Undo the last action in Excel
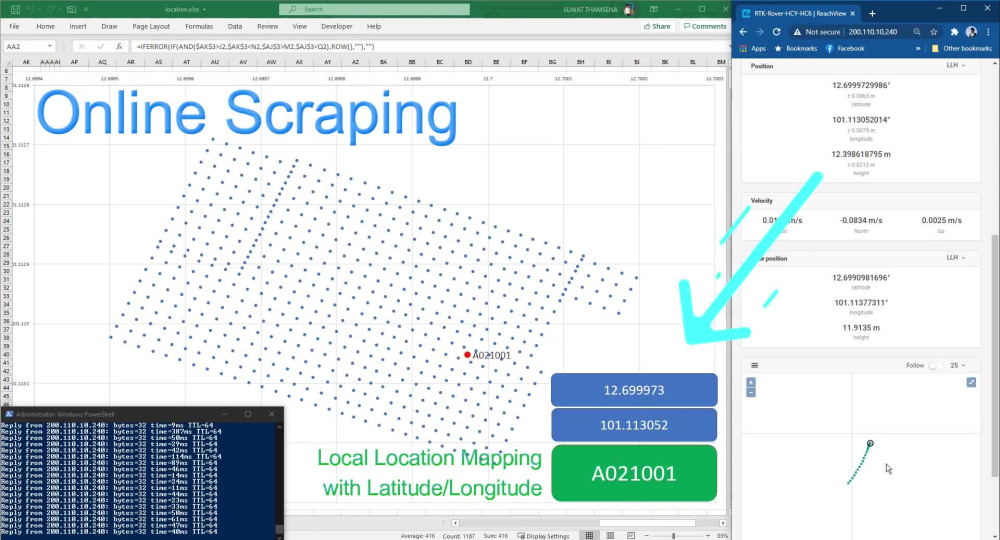 click(x=31, y=10)
